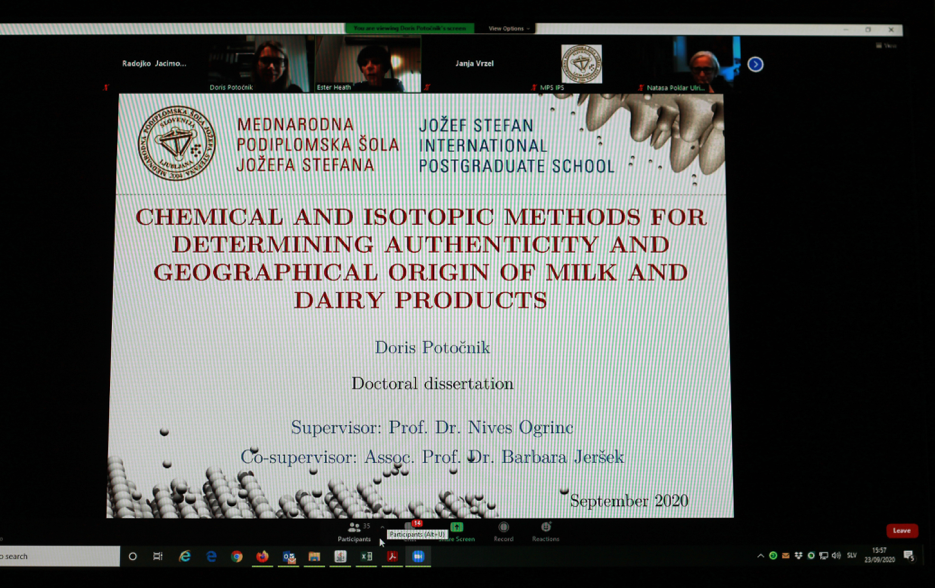Start recording with the Record button

tap(503, 530)
